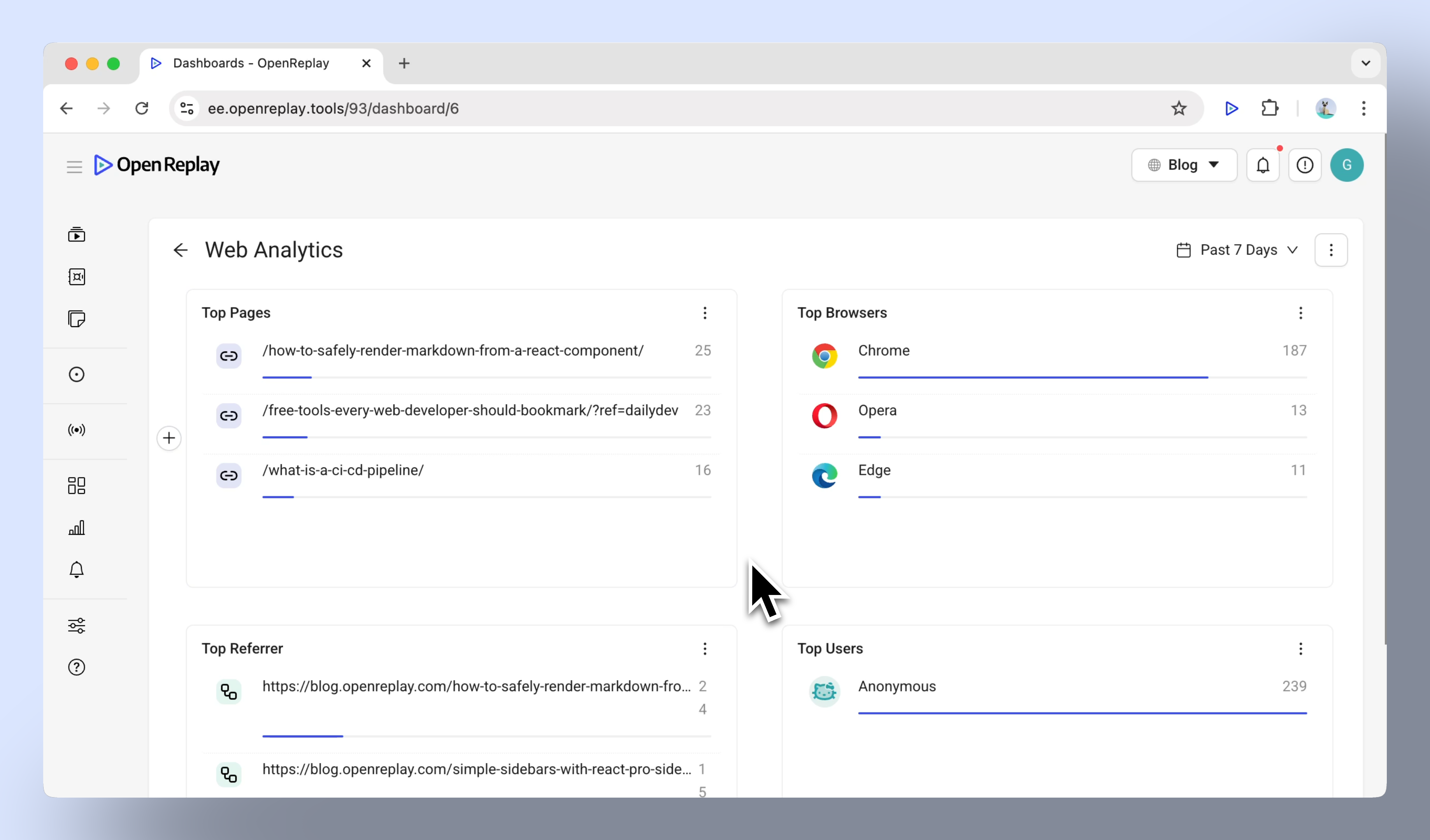Viewport: 1430px width, 840px height.
Task: Click the Edge row label
Action: [x=874, y=470]
